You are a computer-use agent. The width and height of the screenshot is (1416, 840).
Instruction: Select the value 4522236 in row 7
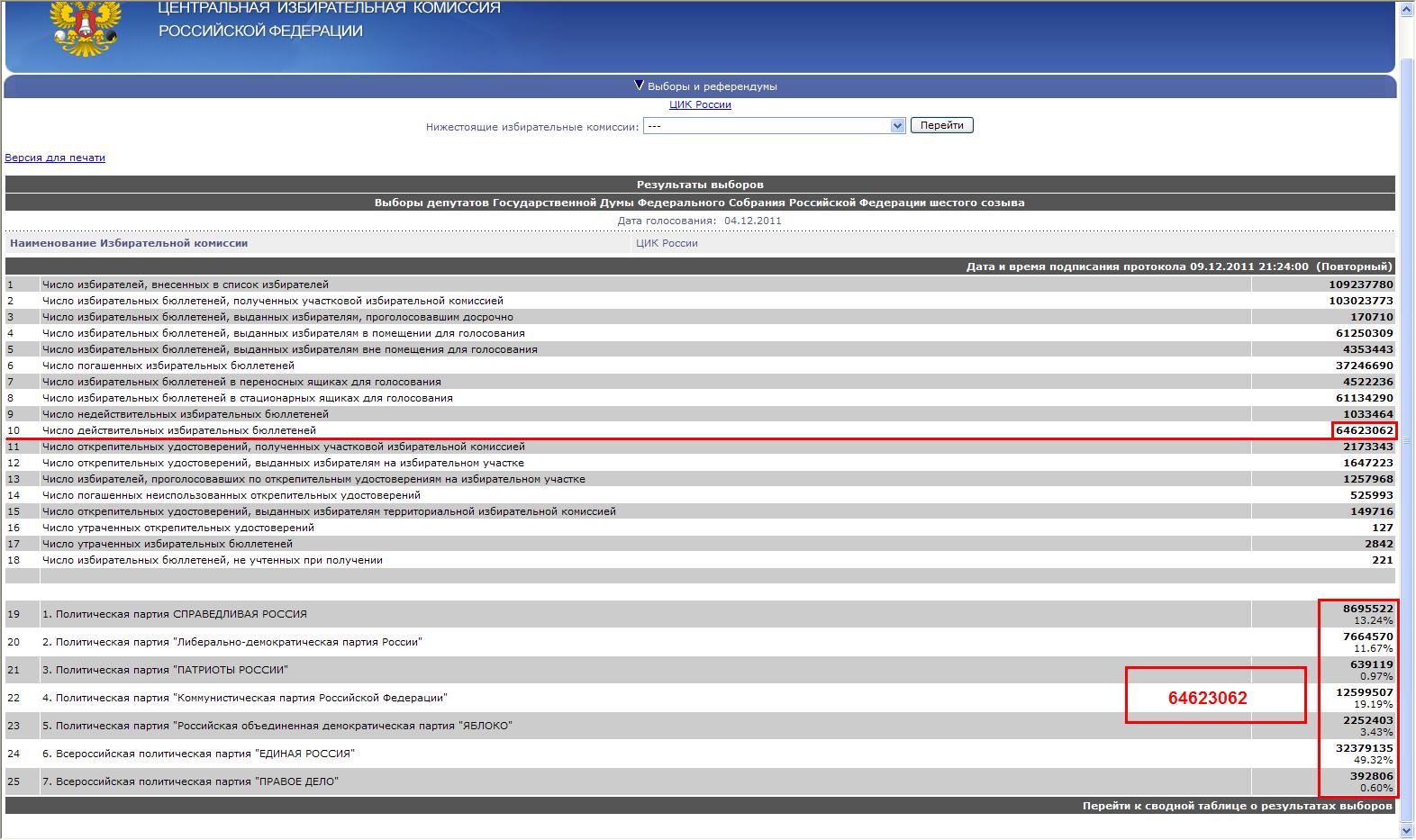tap(1367, 382)
